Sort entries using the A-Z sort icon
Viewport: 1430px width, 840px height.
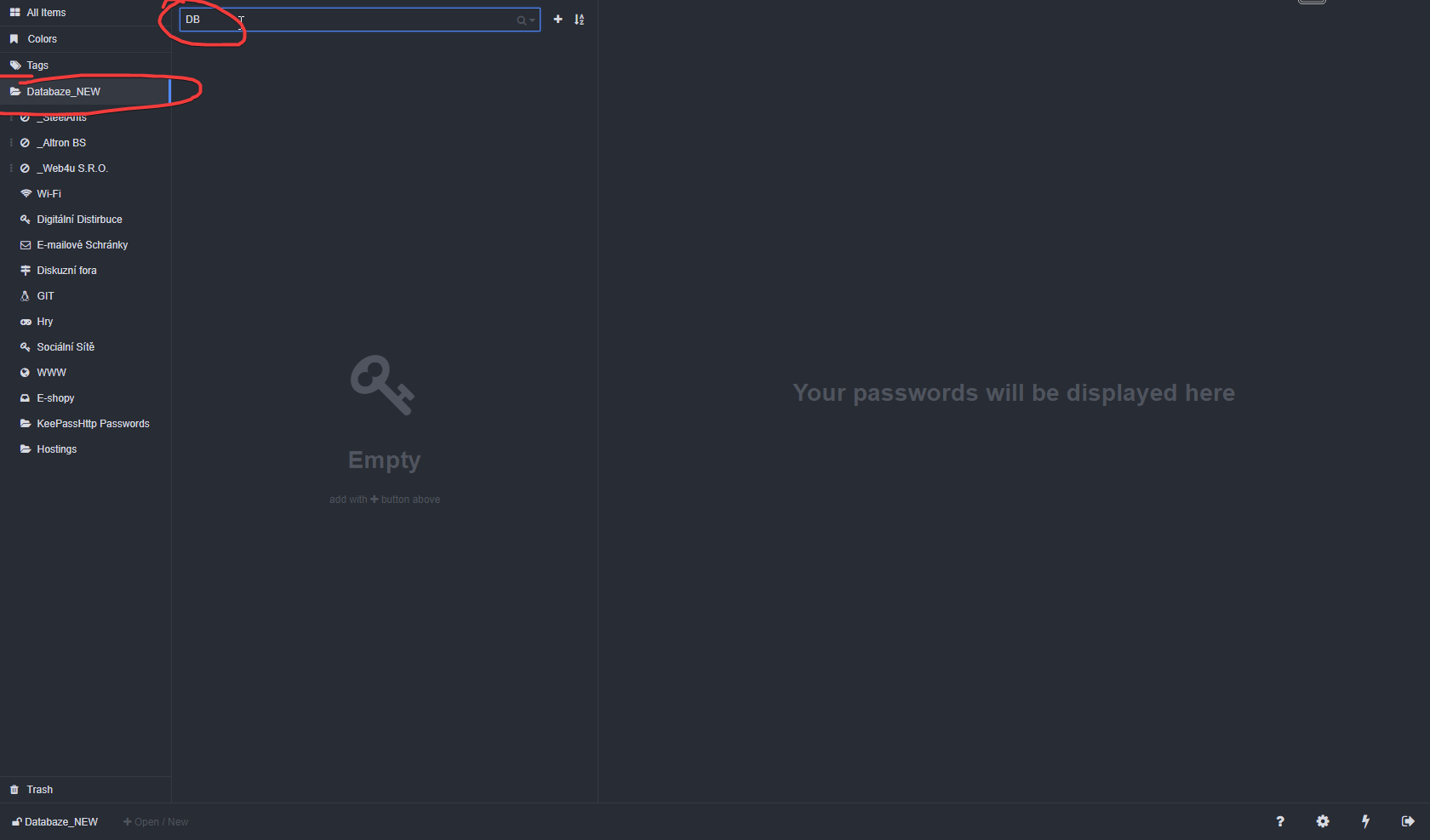click(580, 19)
